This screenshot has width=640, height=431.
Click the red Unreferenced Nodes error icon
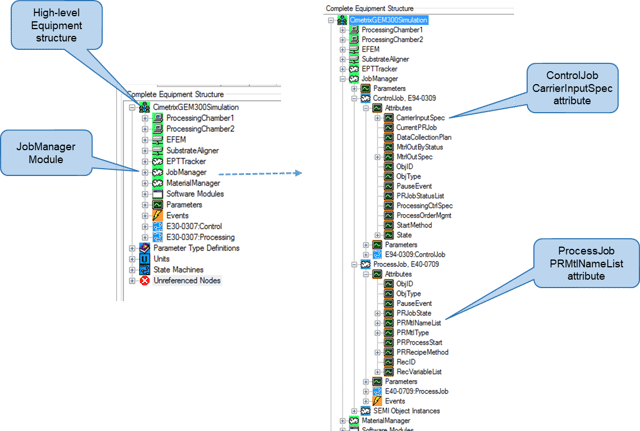(144, 280)
